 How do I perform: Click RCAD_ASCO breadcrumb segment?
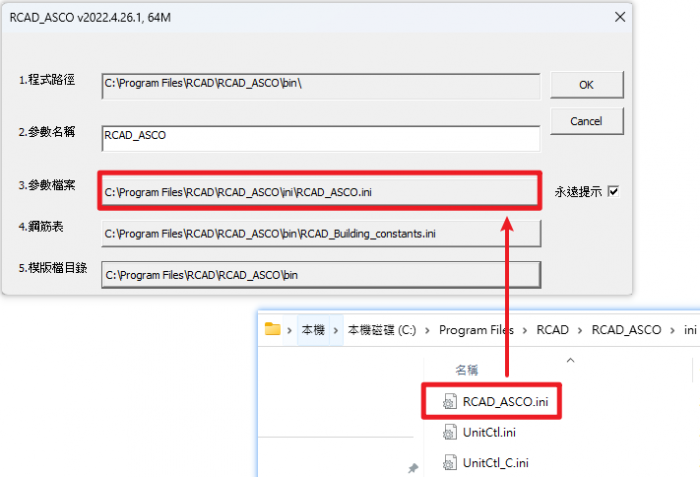pos(626,330)
